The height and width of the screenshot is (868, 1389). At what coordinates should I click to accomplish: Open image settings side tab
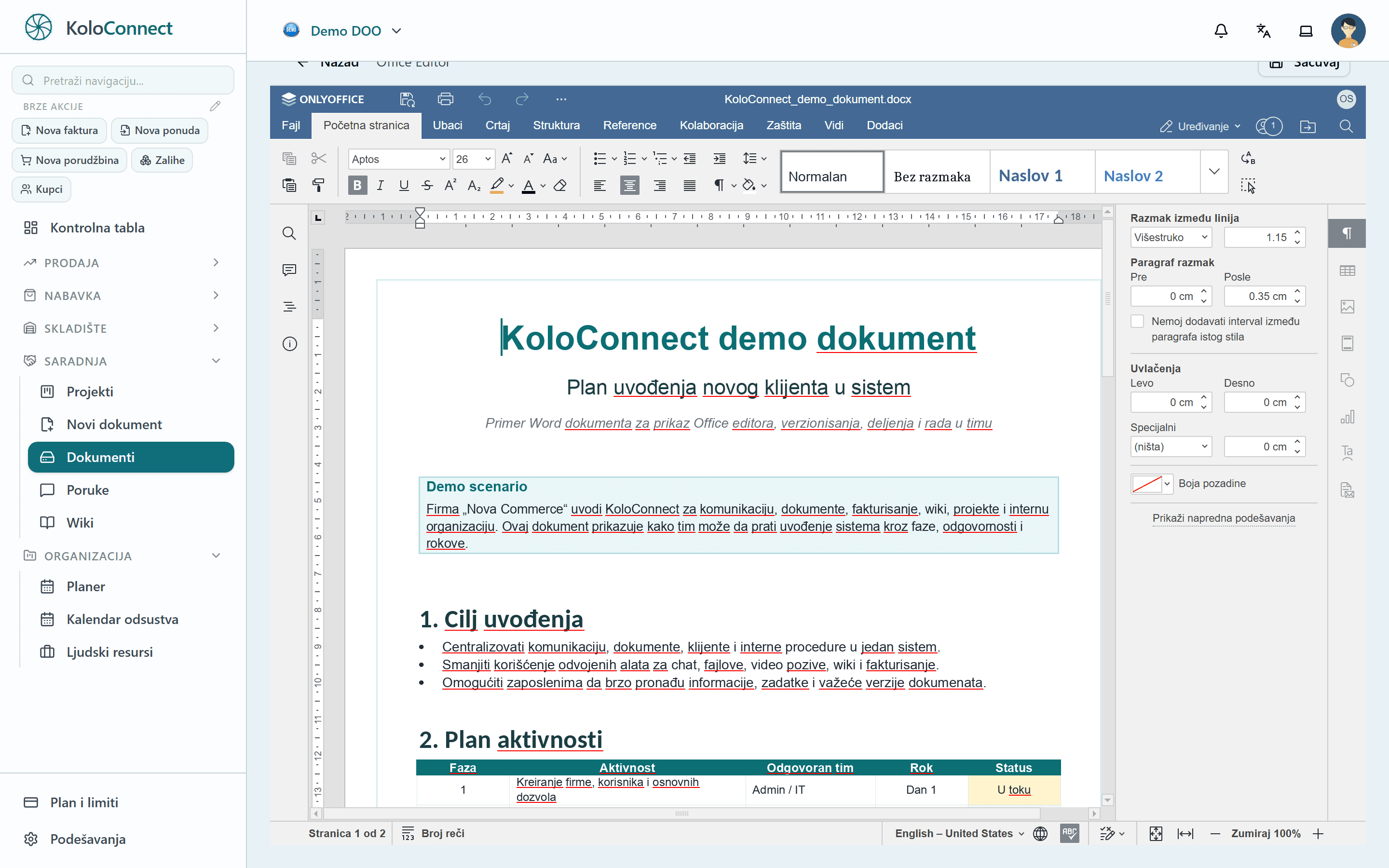click(x=1347, y=307)
